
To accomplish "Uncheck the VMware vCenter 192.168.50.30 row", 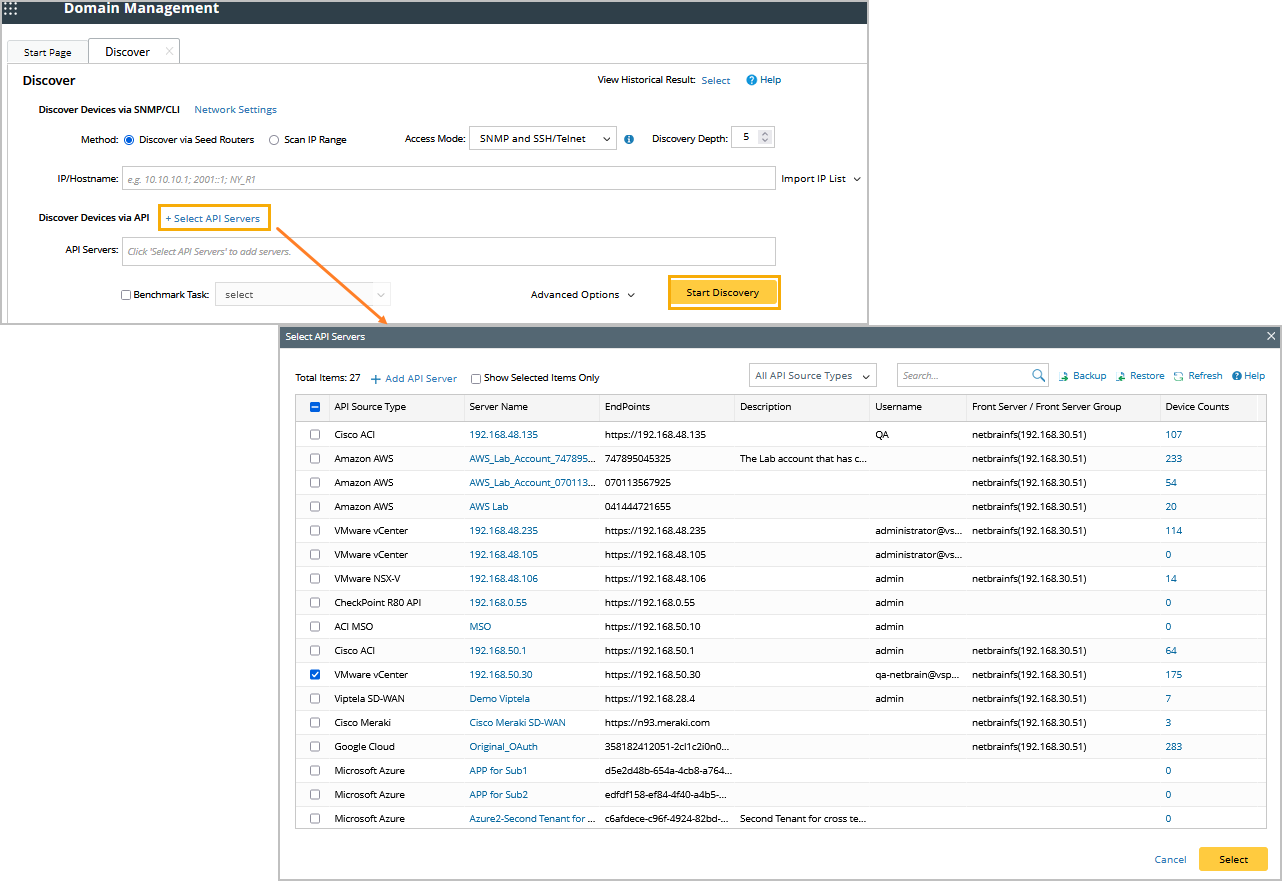I will pos(315,675).
